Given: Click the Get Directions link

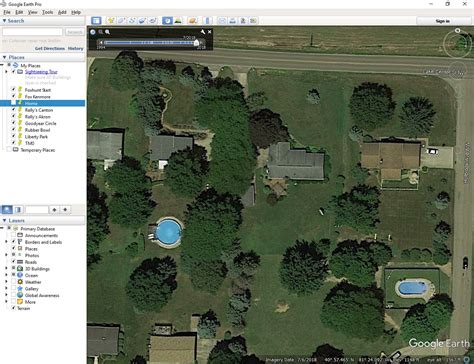Looking at the screenshot, I should (x=50, y=49).
